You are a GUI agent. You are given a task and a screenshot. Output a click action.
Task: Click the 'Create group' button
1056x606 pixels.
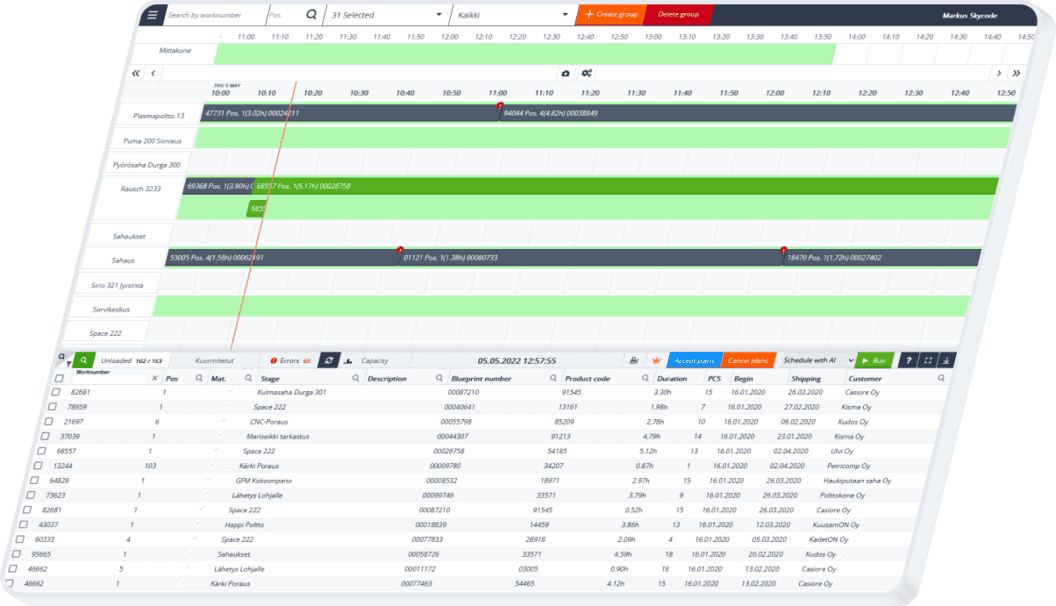click(x=611, y=14)
